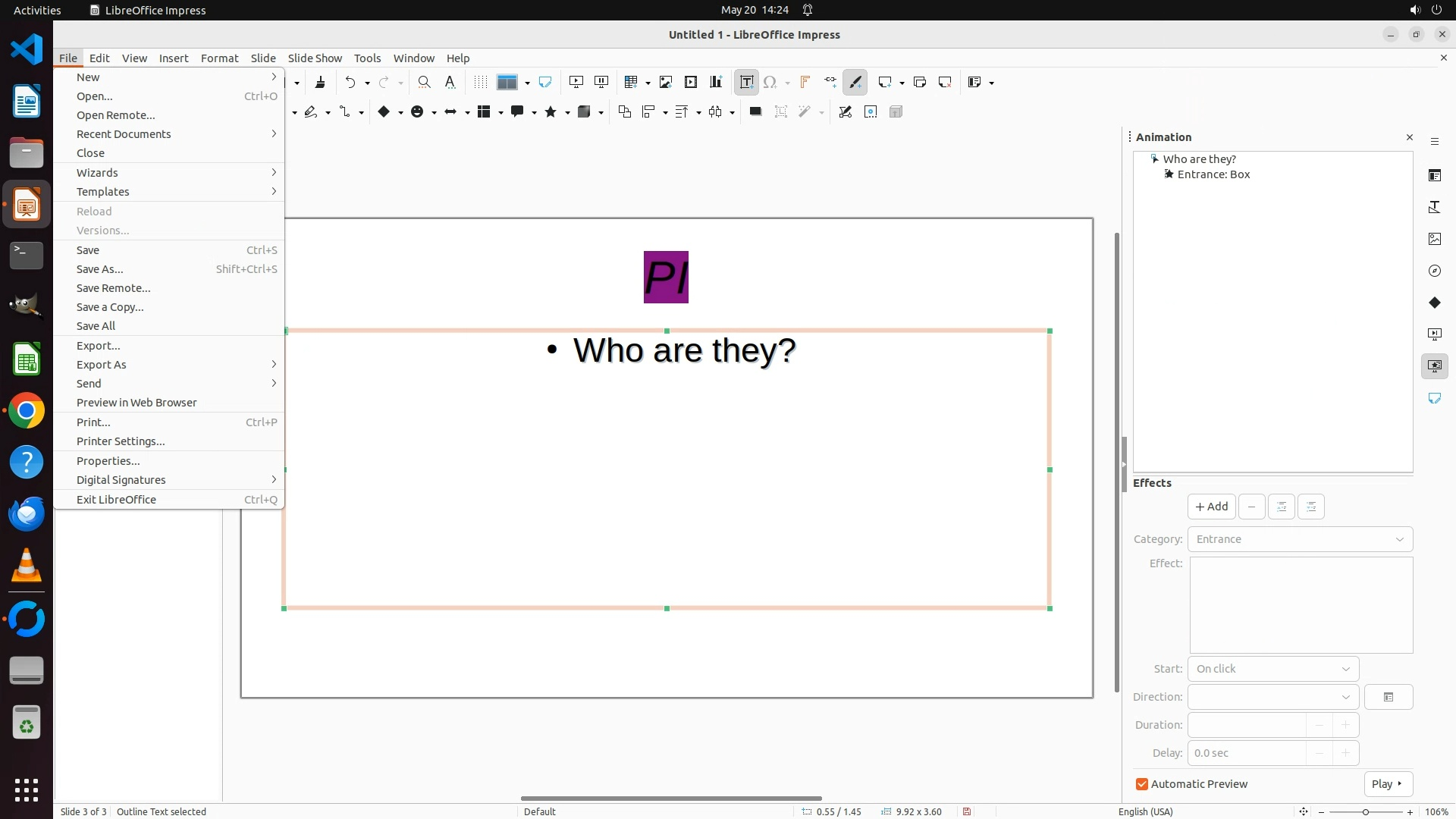
Task: Click the Clone Formatting paintbrush icon
Action: (320, 83)
